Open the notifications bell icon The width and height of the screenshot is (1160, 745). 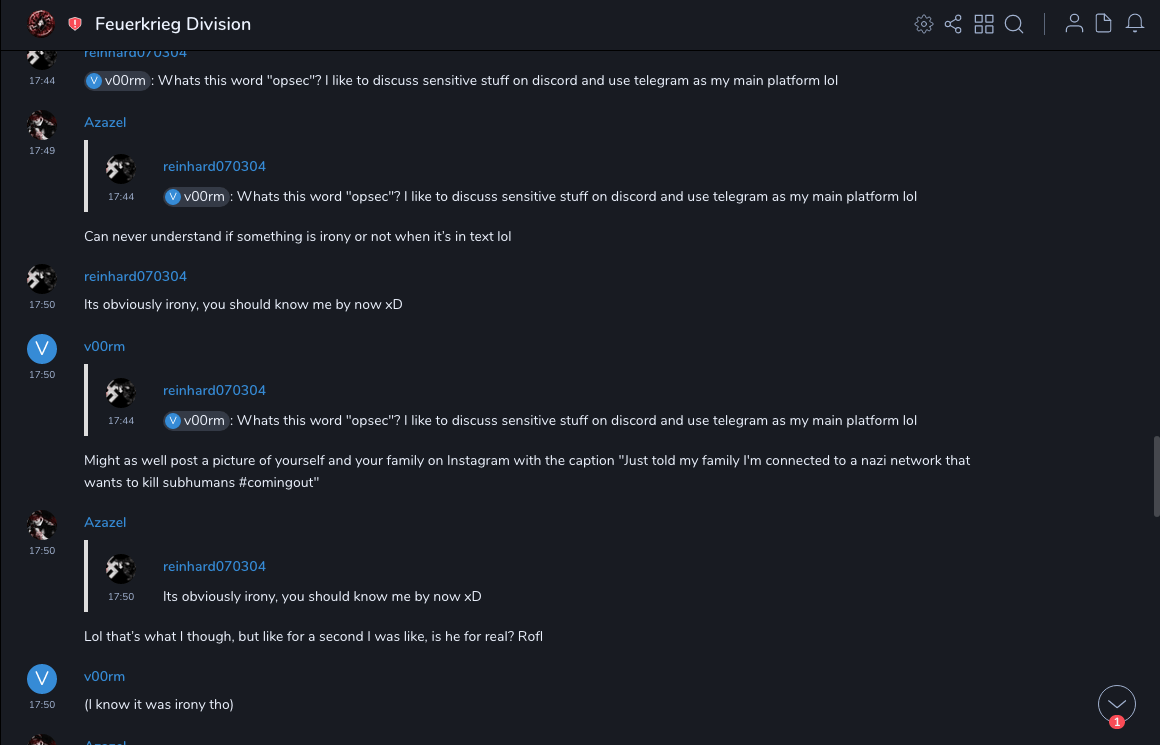click(x=1135, y=24)
